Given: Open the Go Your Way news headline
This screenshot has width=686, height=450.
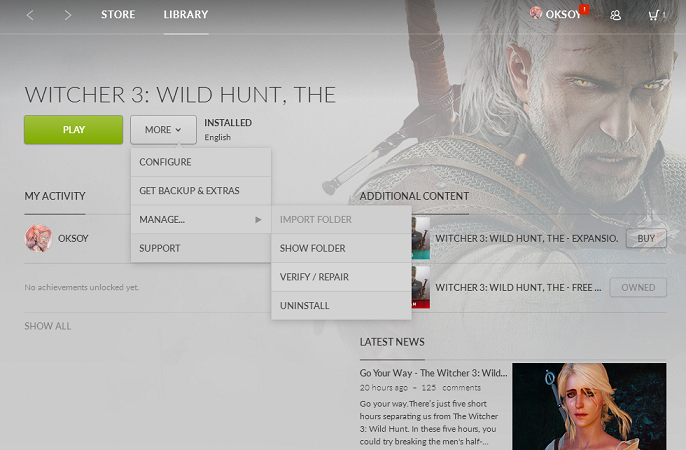Looking at the screenshot, I should [433, 373].
